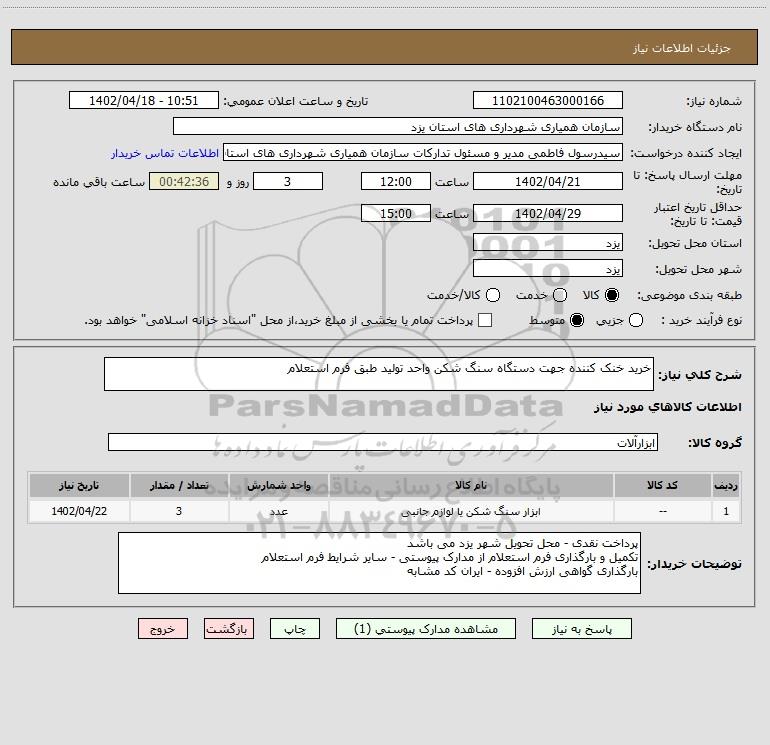Click the need date cell 1402/04/22
Viewport: 770px width, 745px height.
click(x=79, y=511)
